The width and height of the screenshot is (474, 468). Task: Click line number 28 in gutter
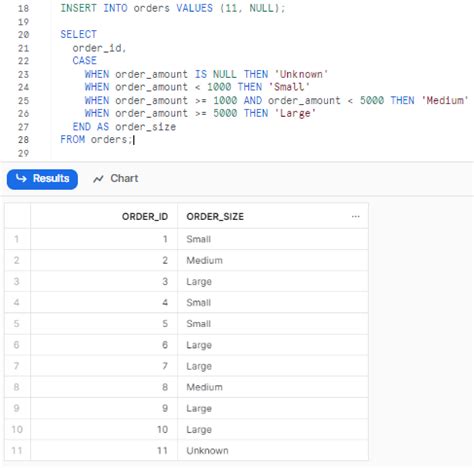coord(23,140)
